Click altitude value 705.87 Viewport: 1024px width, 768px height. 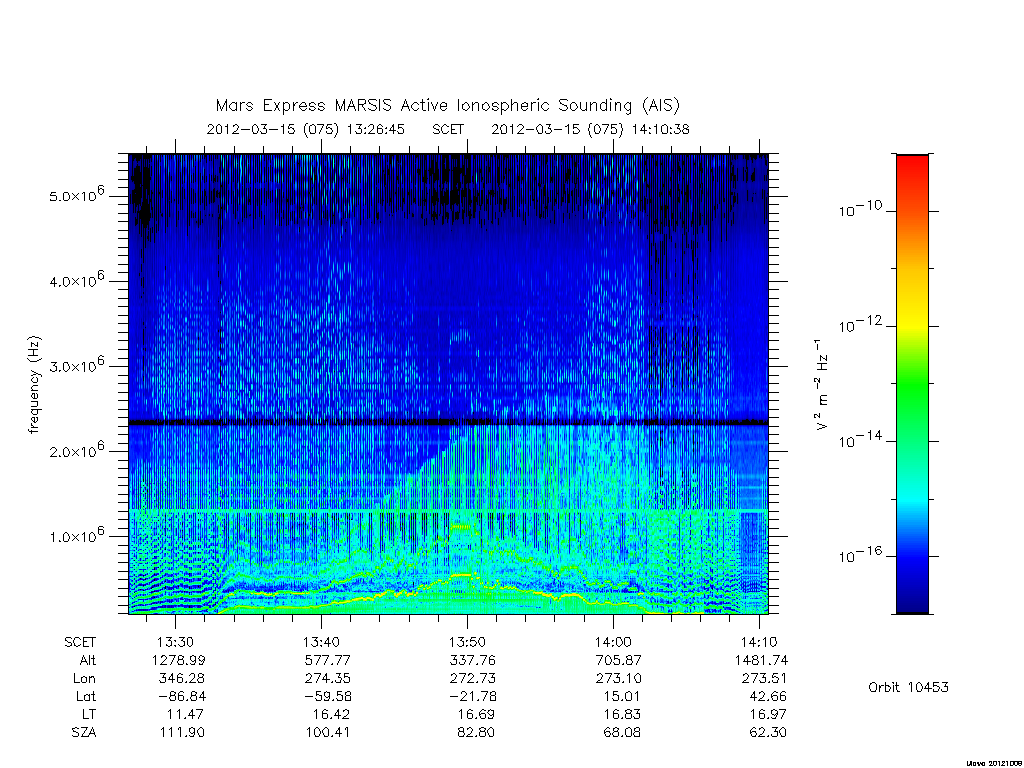[x=618, y=660]
